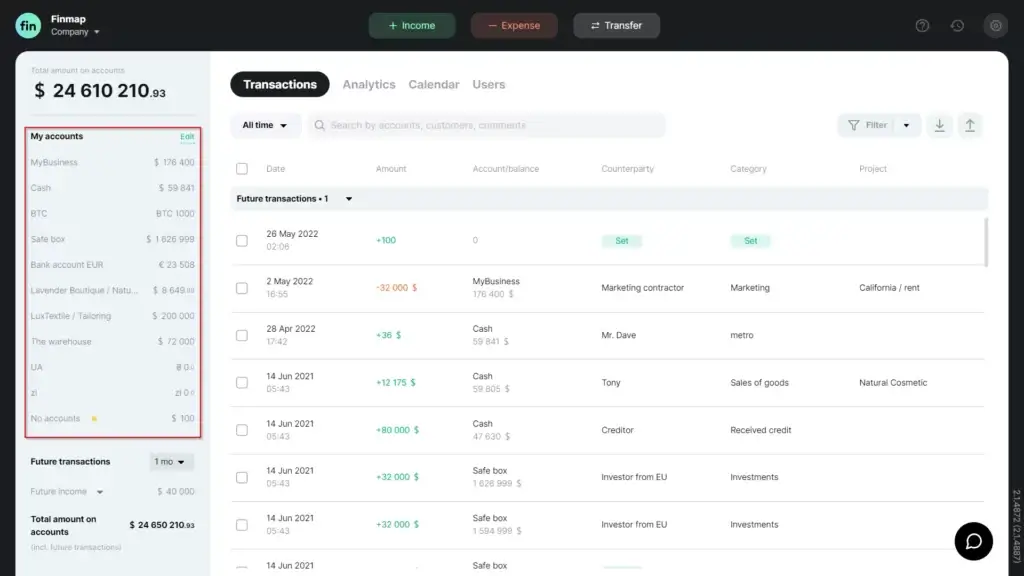This screenshot has height=576, width=1024.
Task: Open the history clock icon
Action: tap(957, 25)
